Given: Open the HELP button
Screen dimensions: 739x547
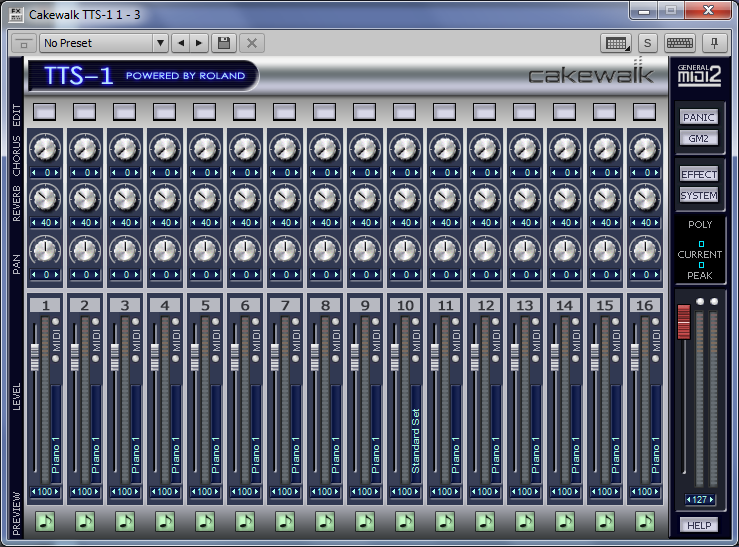Looking at the screenshot, I should point(698,525).
